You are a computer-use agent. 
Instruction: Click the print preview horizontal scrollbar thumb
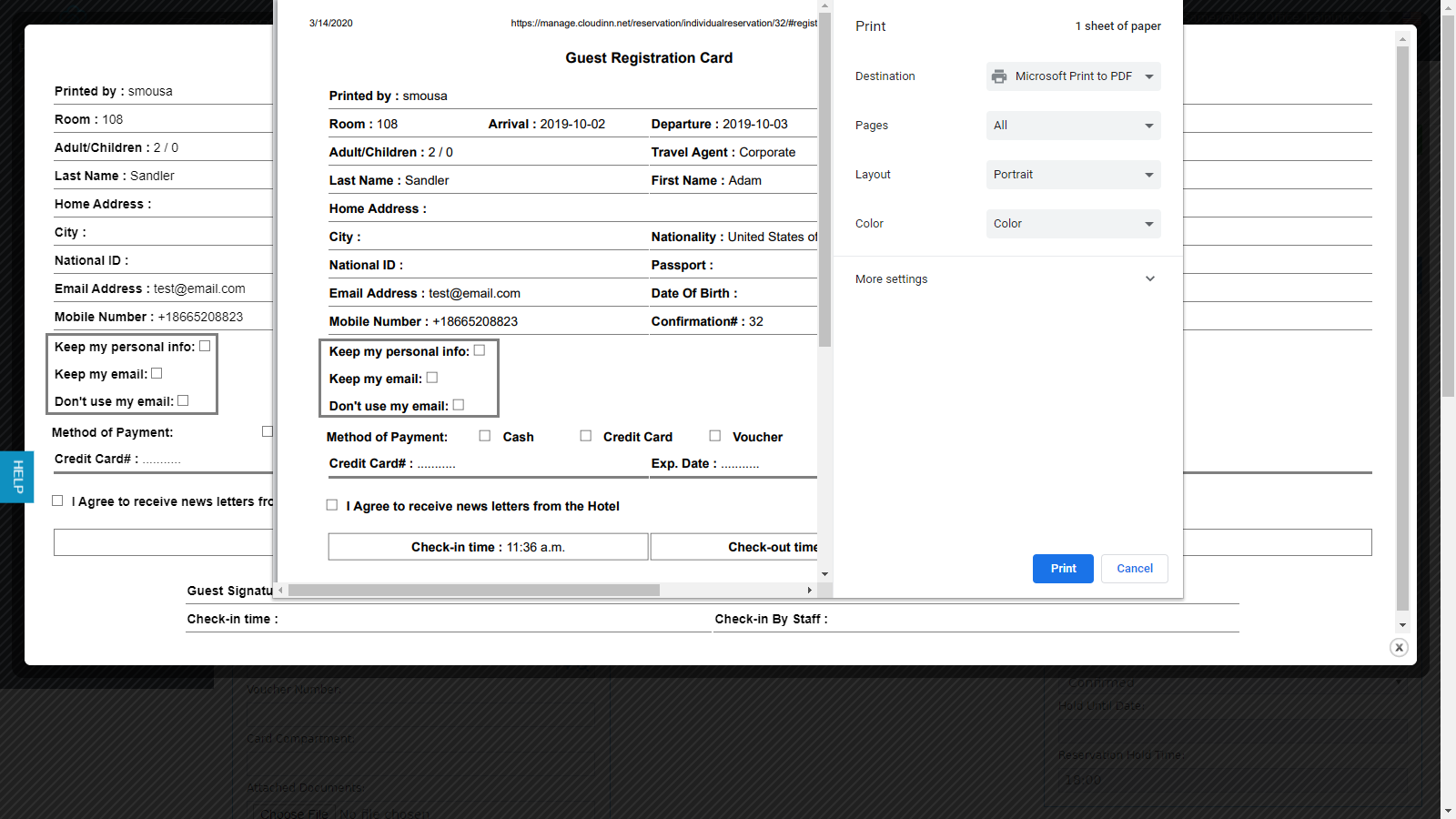(474, 591)
